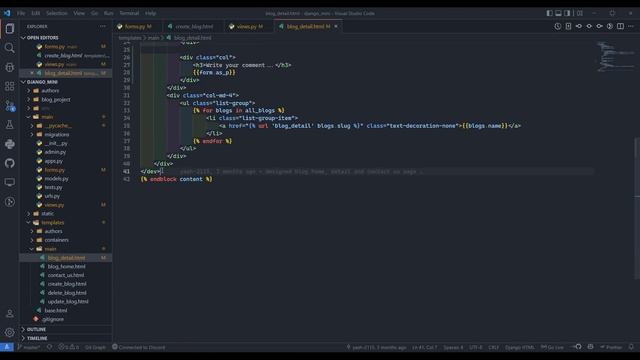Click the notifications bell in status bar
This screenshot has height=360, width=640.
[631, 347]
